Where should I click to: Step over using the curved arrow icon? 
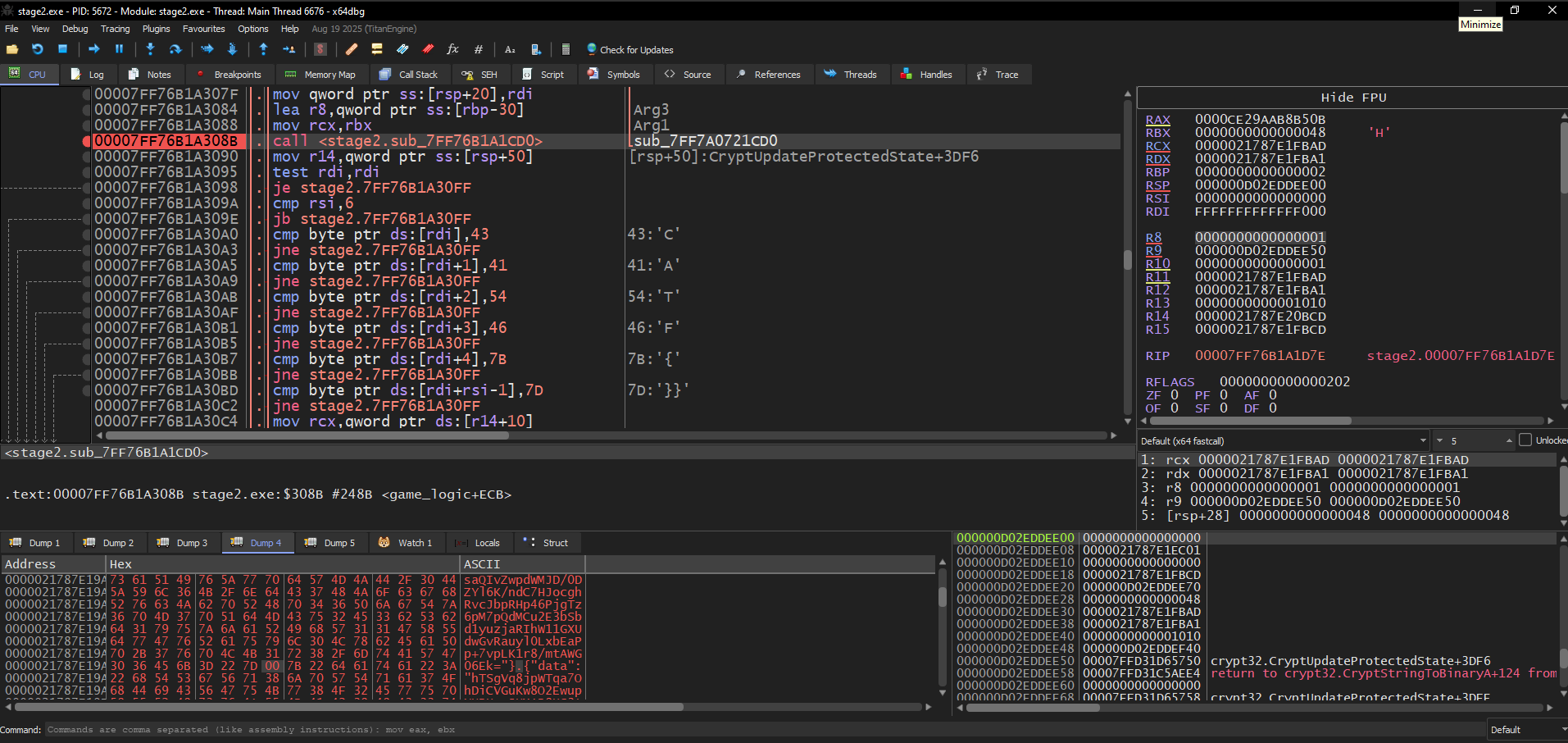(x=175, y=49)
